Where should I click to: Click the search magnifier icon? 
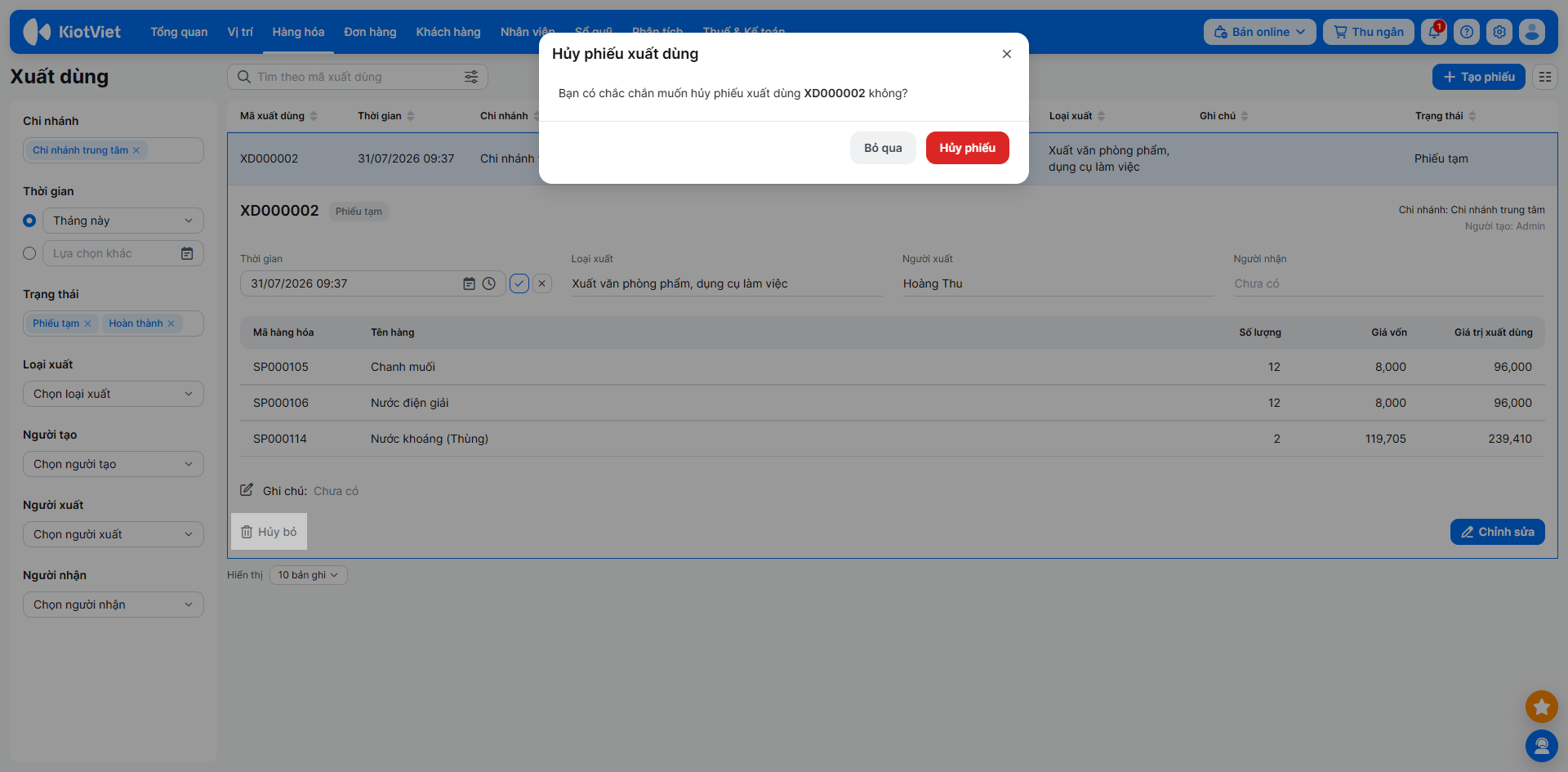coord(243,77)
